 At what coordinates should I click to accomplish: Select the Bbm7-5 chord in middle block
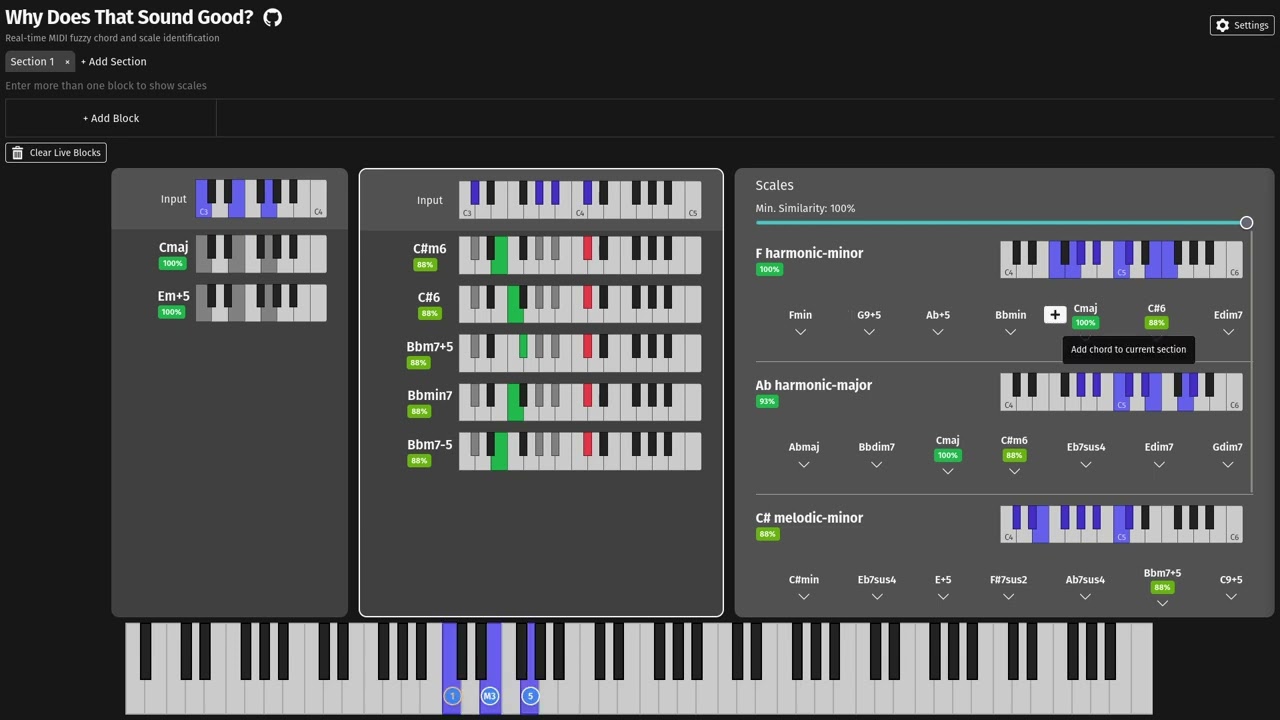click(430, 445)
